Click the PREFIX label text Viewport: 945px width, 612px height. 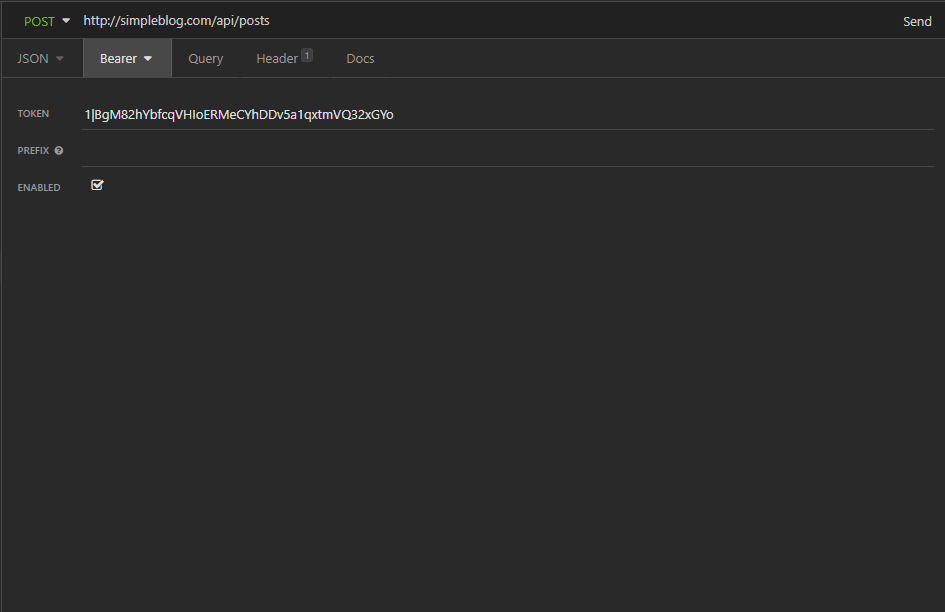[33, 151]
